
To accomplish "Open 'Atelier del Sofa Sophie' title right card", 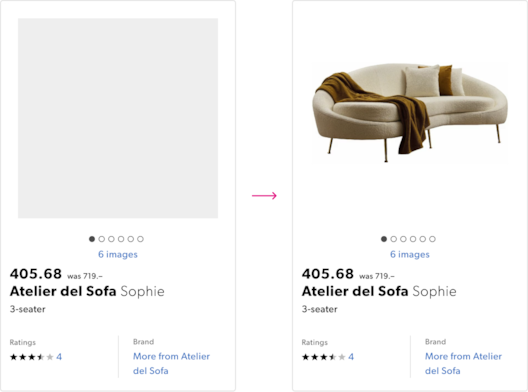I will (x=379, y=291).
